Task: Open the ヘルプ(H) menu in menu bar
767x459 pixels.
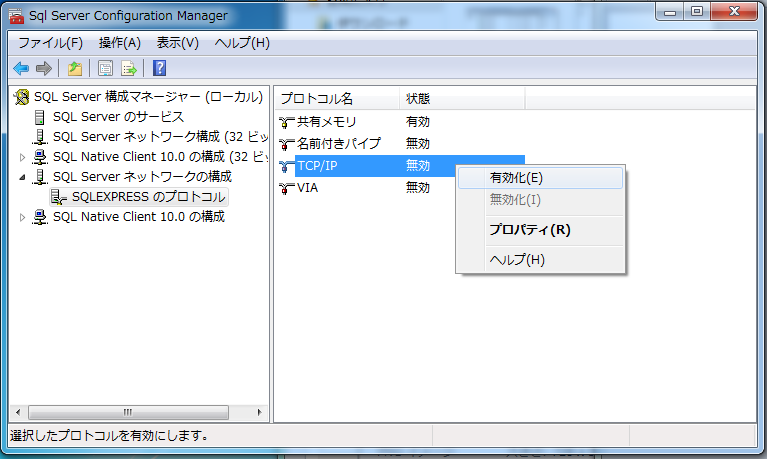Action: pos(242,43)
